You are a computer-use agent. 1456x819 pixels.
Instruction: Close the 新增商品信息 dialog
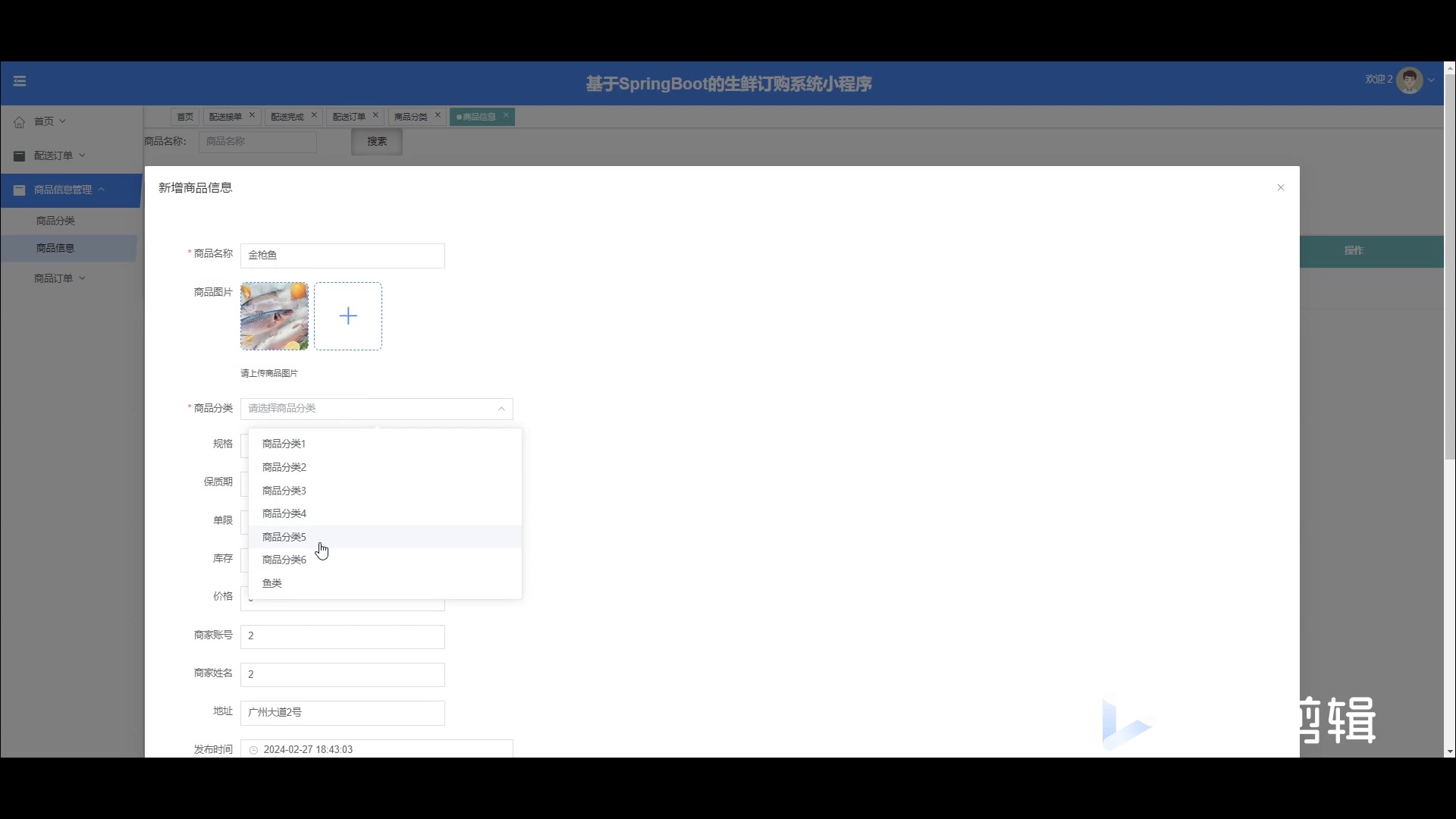point(1281,187)
